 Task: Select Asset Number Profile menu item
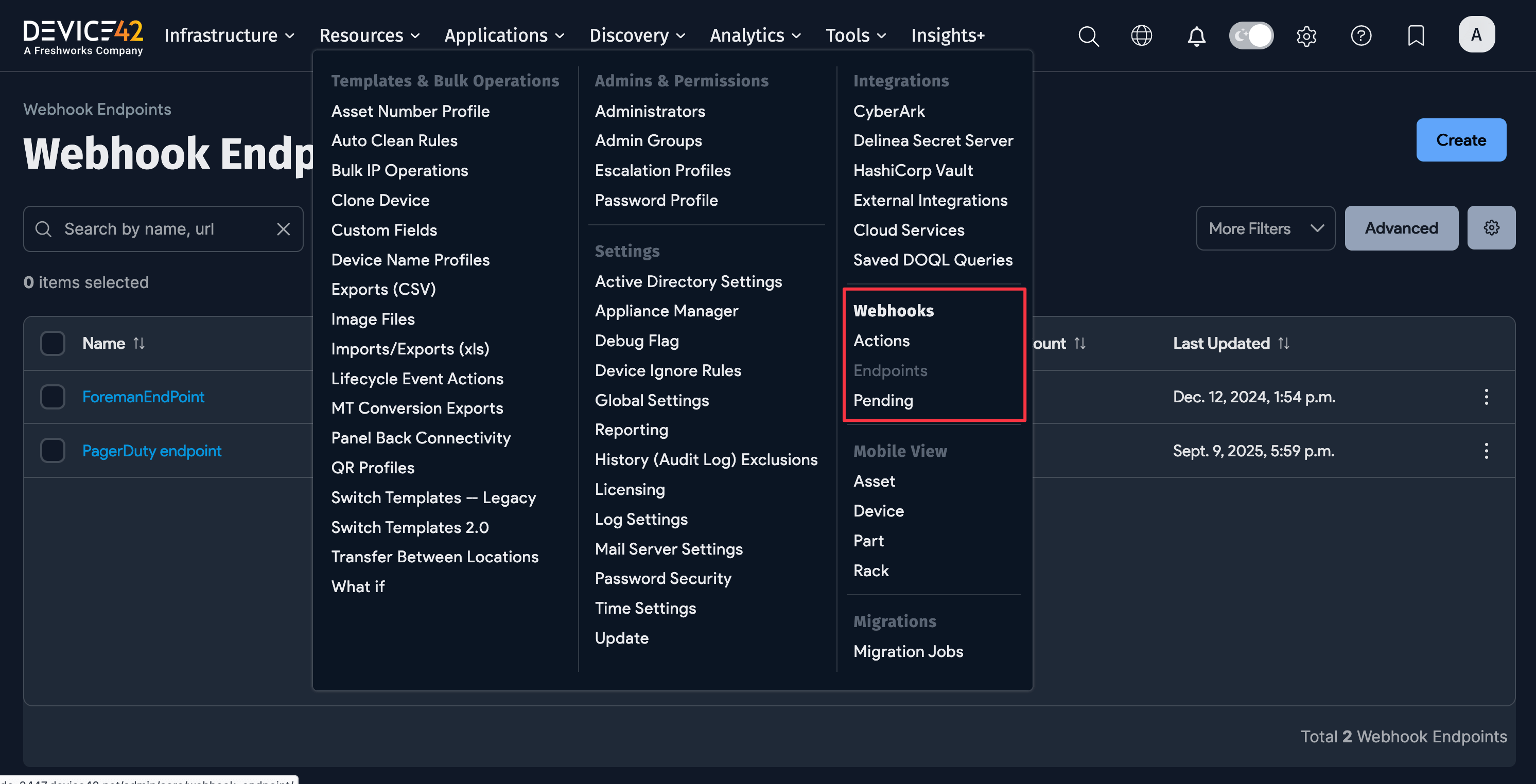pos(410,112)
